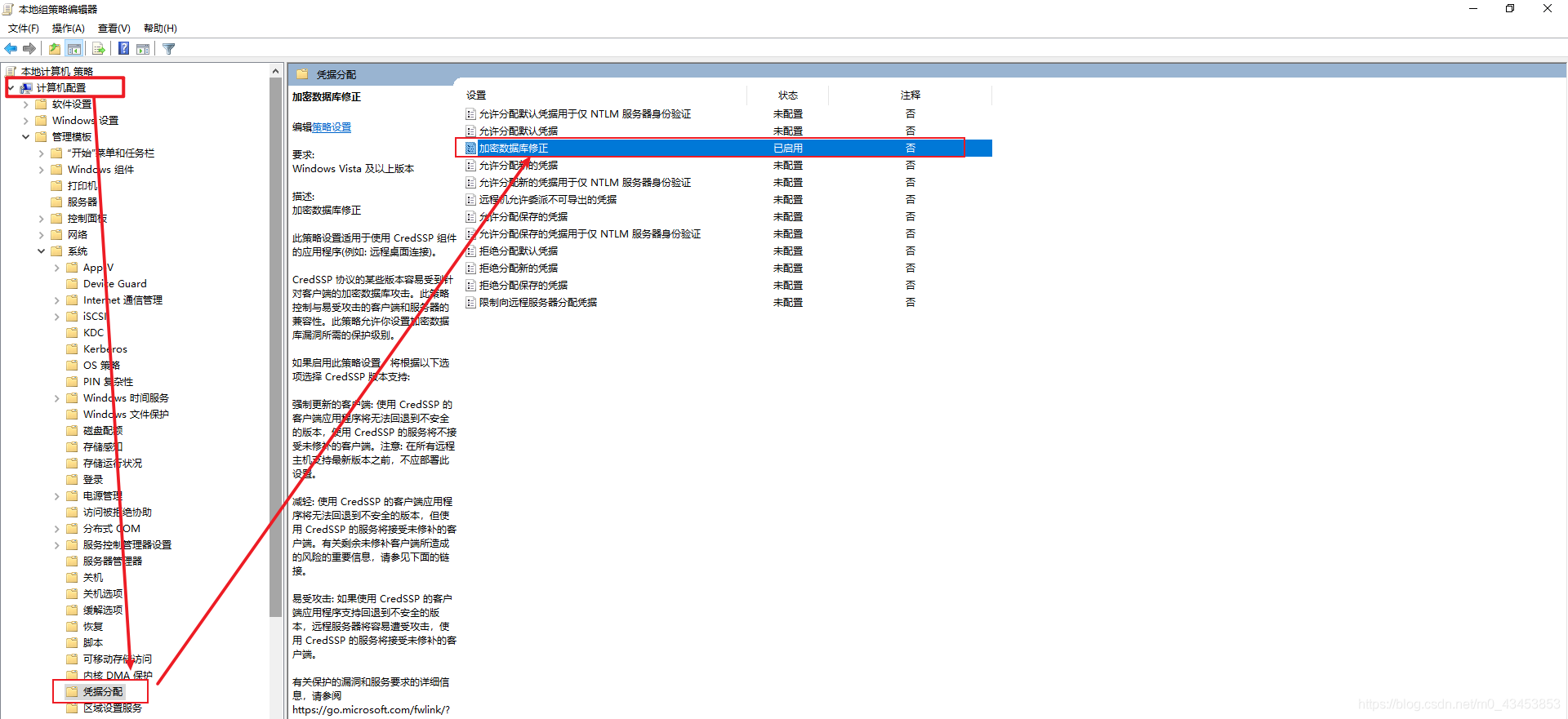Click the 服务器 folder icon
Screen dimensions: 1568x719
click(x=57, y=202)
